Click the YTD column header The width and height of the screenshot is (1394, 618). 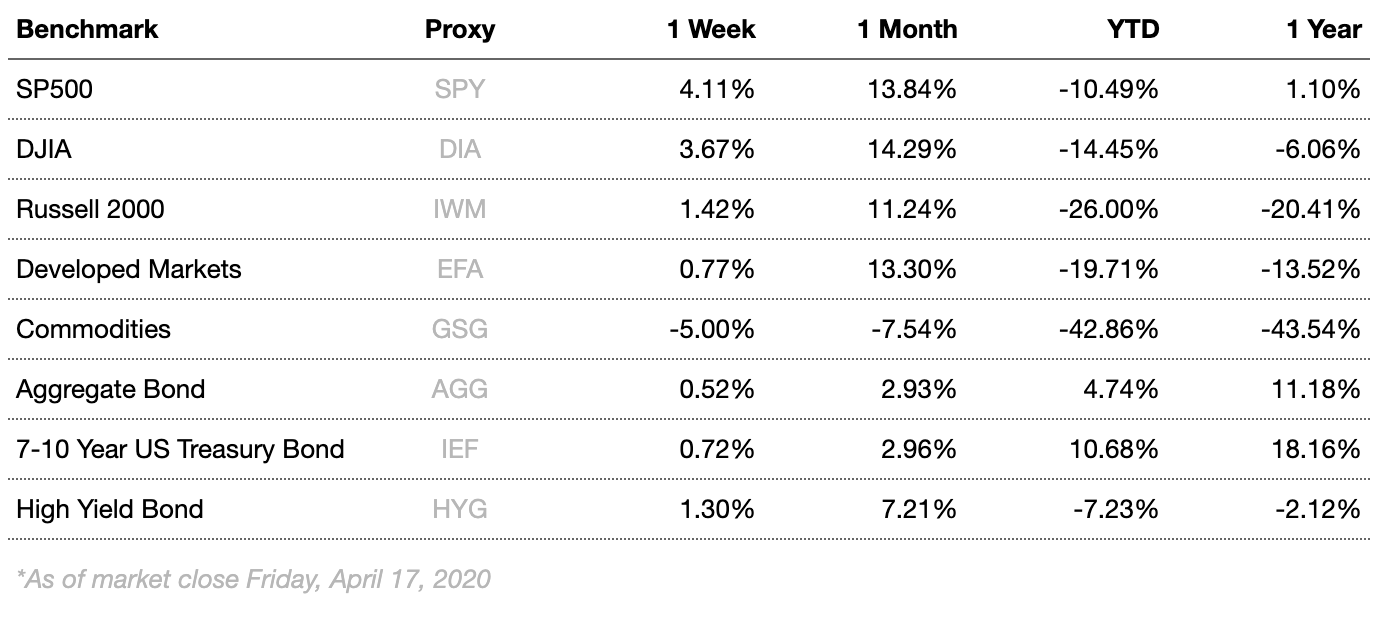click(1133, 29)
